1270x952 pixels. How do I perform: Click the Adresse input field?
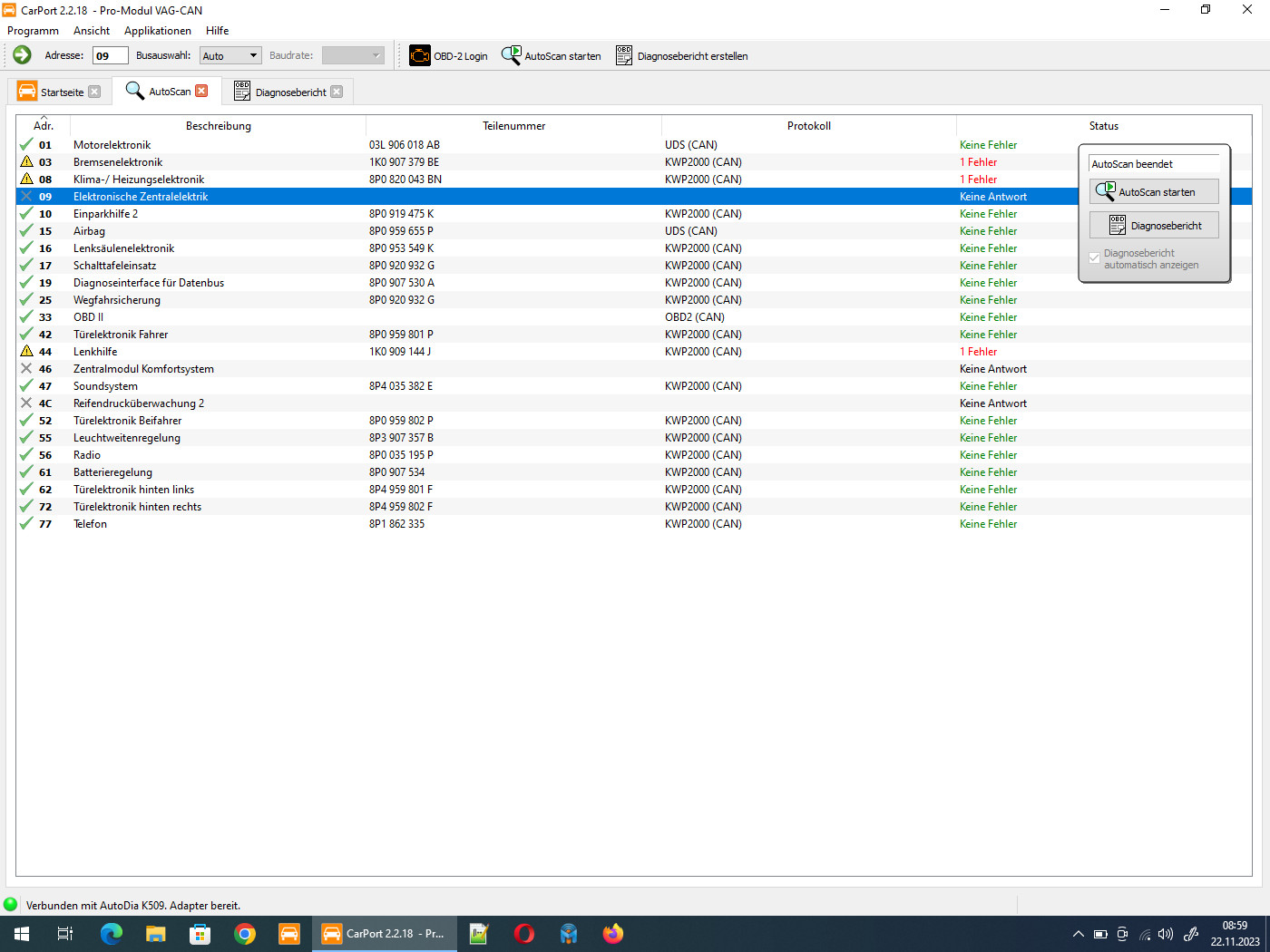coord(110,55)
